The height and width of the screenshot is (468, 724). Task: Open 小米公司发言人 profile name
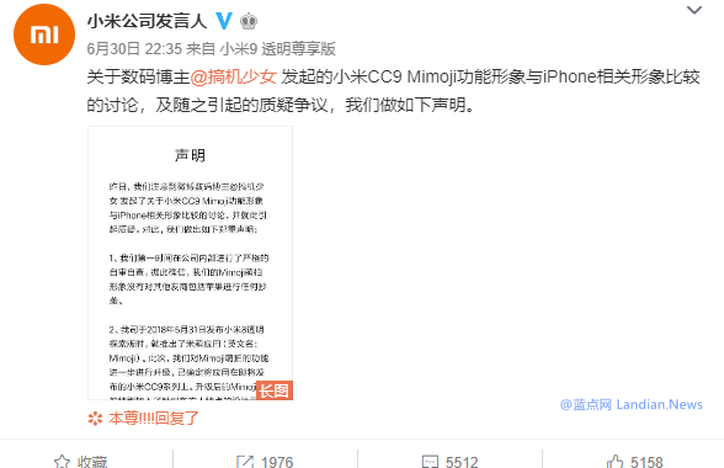(147, 21)
